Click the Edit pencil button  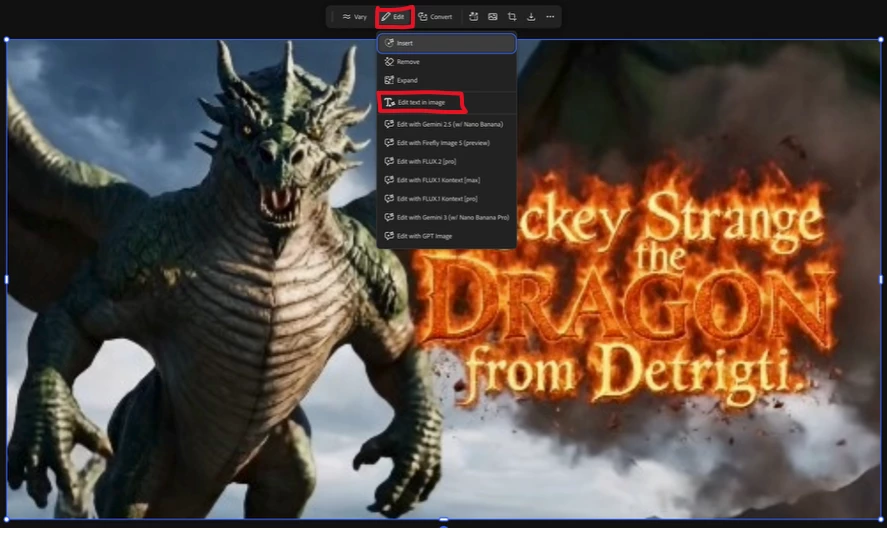(393, 17)
